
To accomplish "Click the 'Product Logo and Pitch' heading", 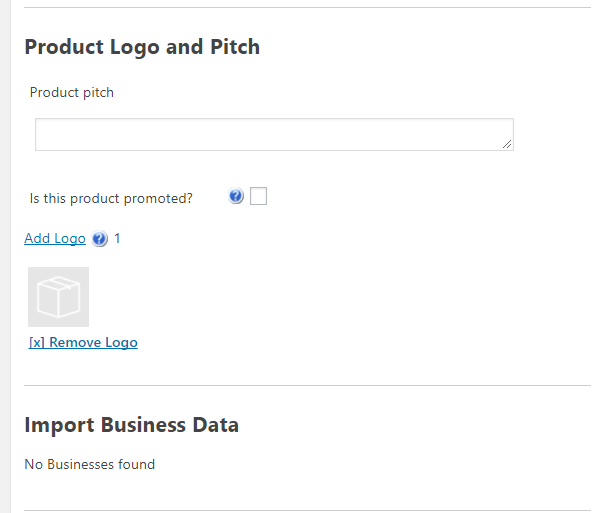I will 142,47.
